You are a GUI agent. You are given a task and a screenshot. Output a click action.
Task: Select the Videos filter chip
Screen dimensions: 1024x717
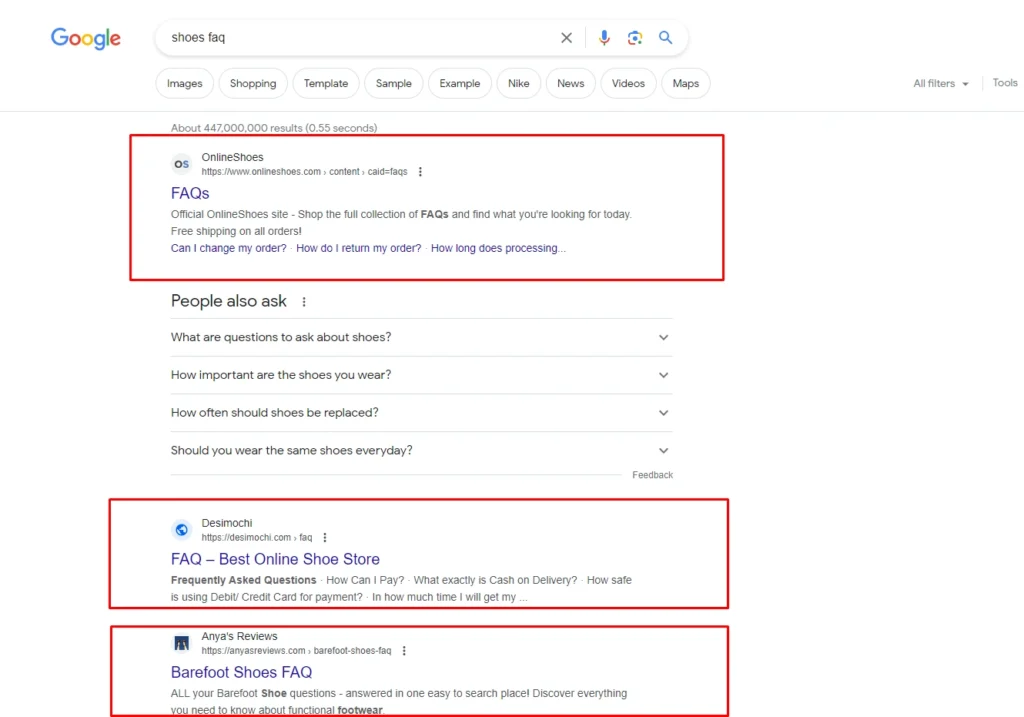[628, 84]
